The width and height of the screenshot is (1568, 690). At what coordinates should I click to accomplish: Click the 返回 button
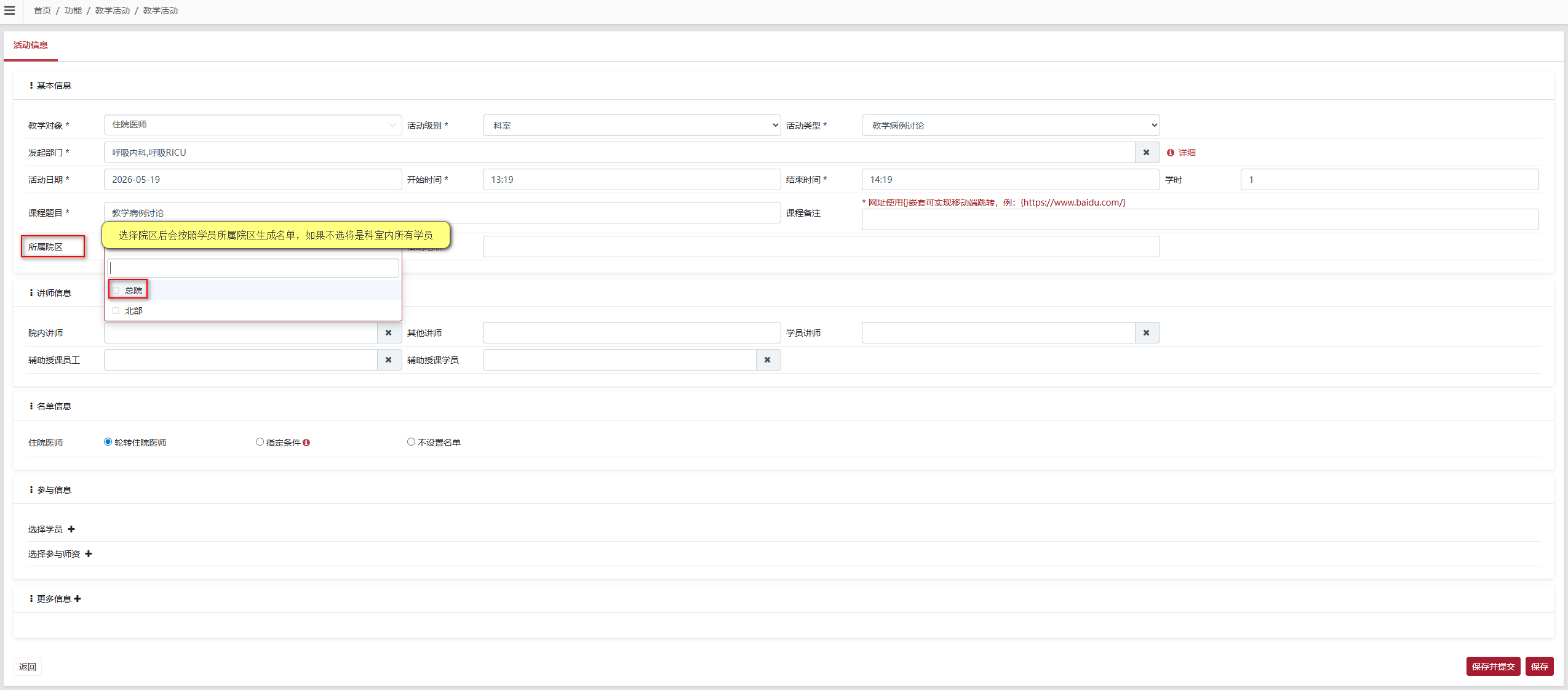pos(28,667)
